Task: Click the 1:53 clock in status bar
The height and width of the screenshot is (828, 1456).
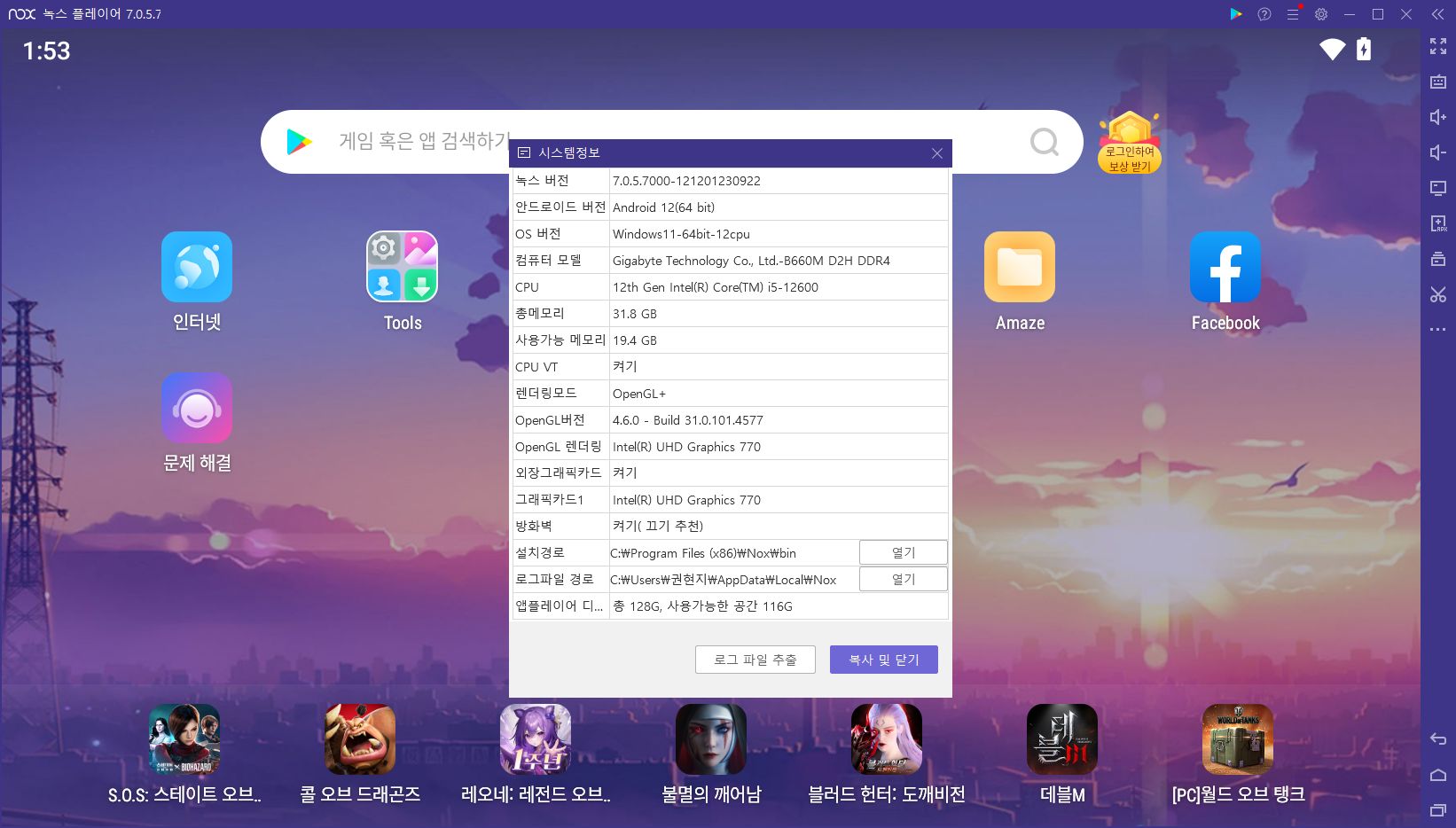Action: (x=46, y=51)
